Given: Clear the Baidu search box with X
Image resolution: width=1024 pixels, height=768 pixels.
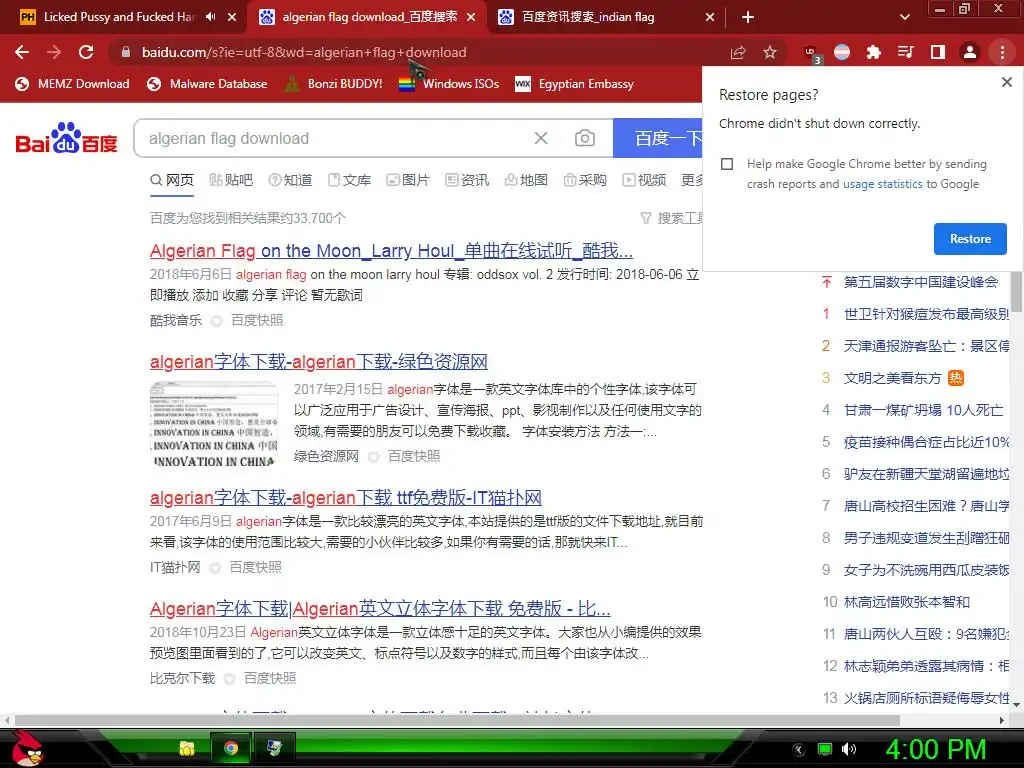Looking at the screenshot, I should pos(541,138).
